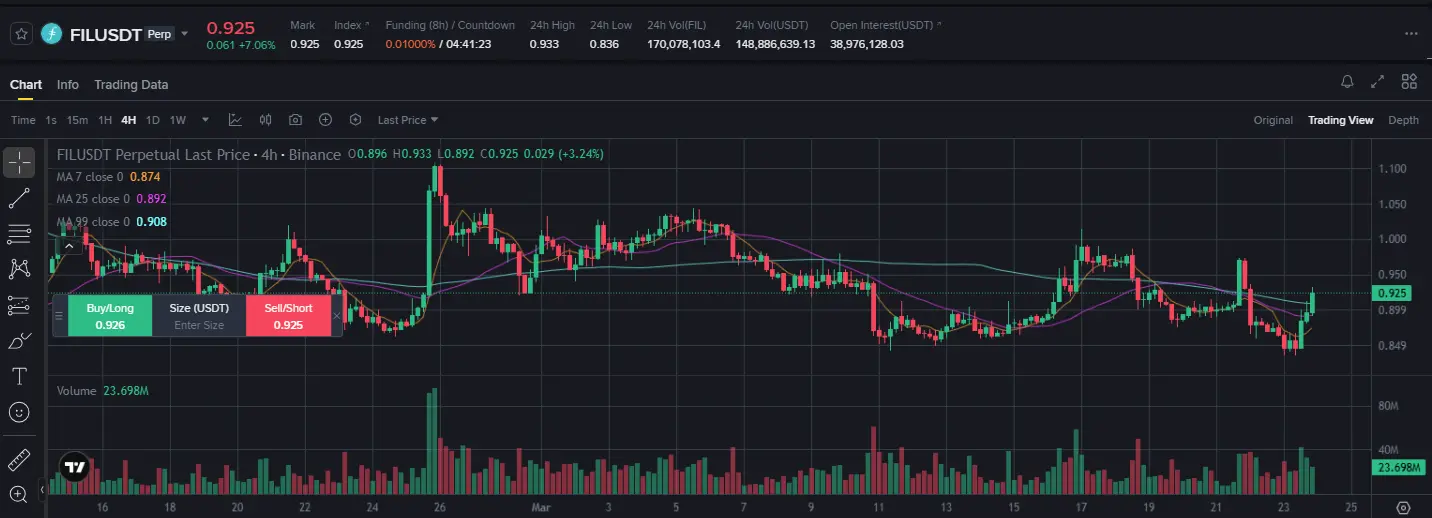Select the crosshair cursor tool
This screenshot has height=518, width=1432.
(19, 161)
